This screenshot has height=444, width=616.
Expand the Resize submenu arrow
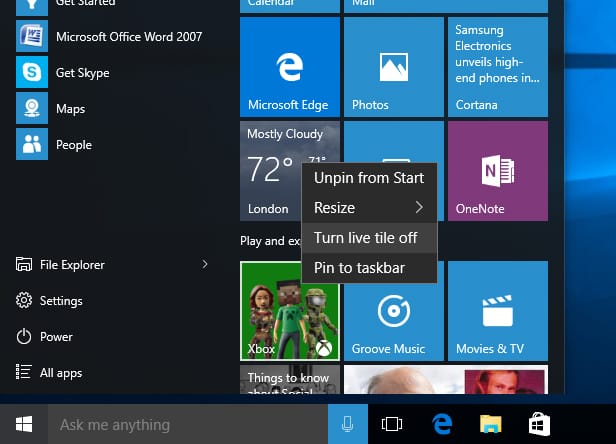pos(419,207)
